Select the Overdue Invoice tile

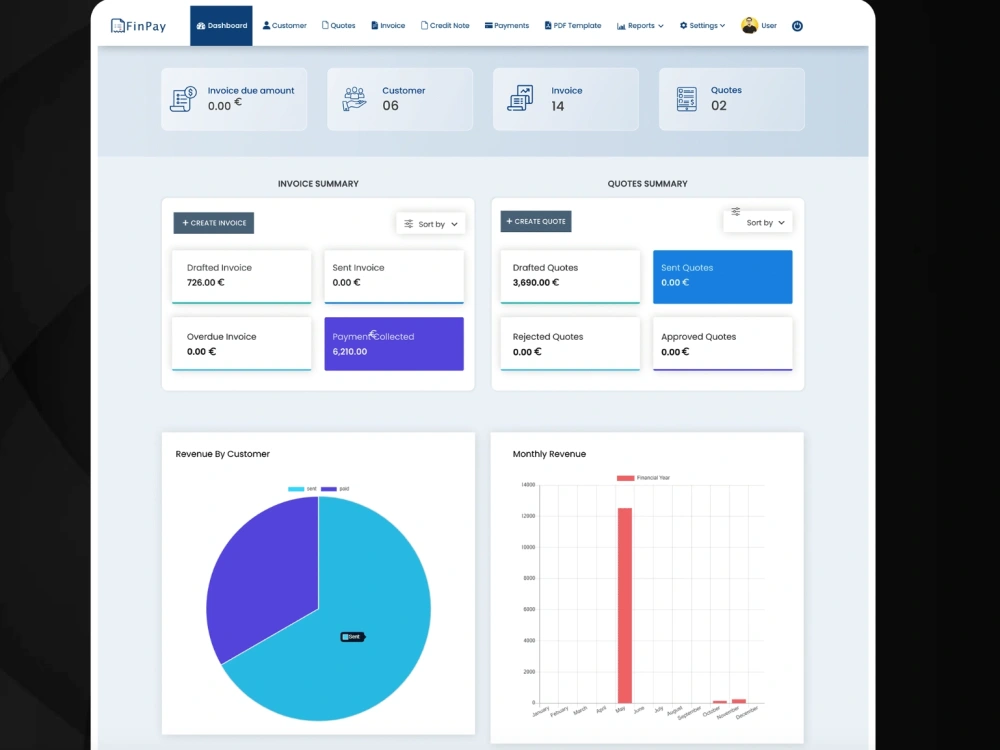(242, 344)
